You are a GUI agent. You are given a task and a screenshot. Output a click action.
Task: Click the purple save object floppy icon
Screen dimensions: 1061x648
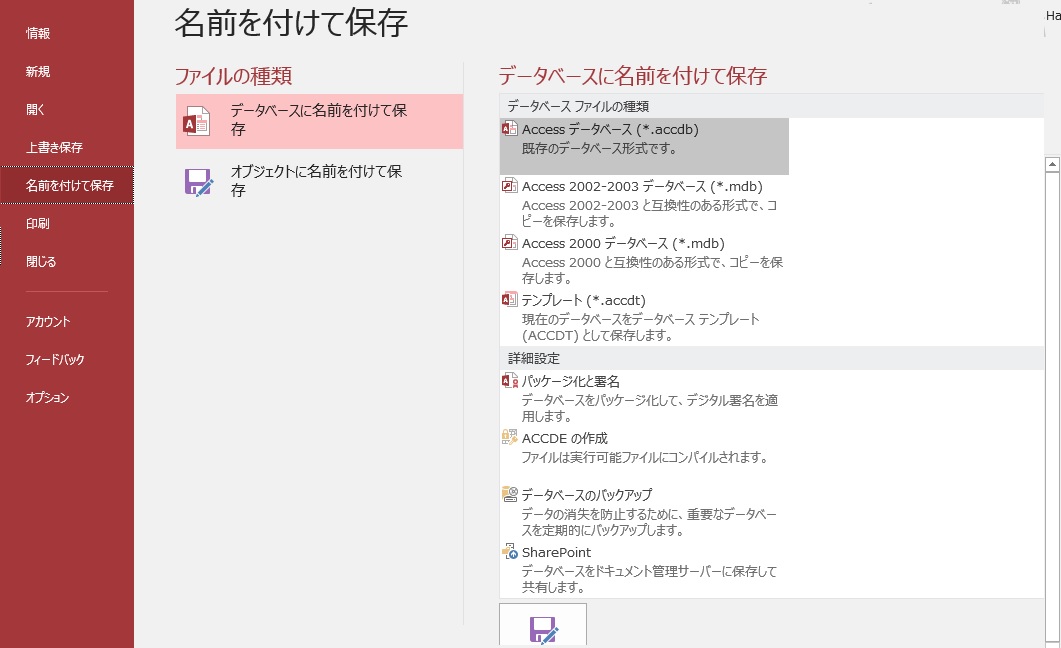pyautogui.click(x=199, y=182)
